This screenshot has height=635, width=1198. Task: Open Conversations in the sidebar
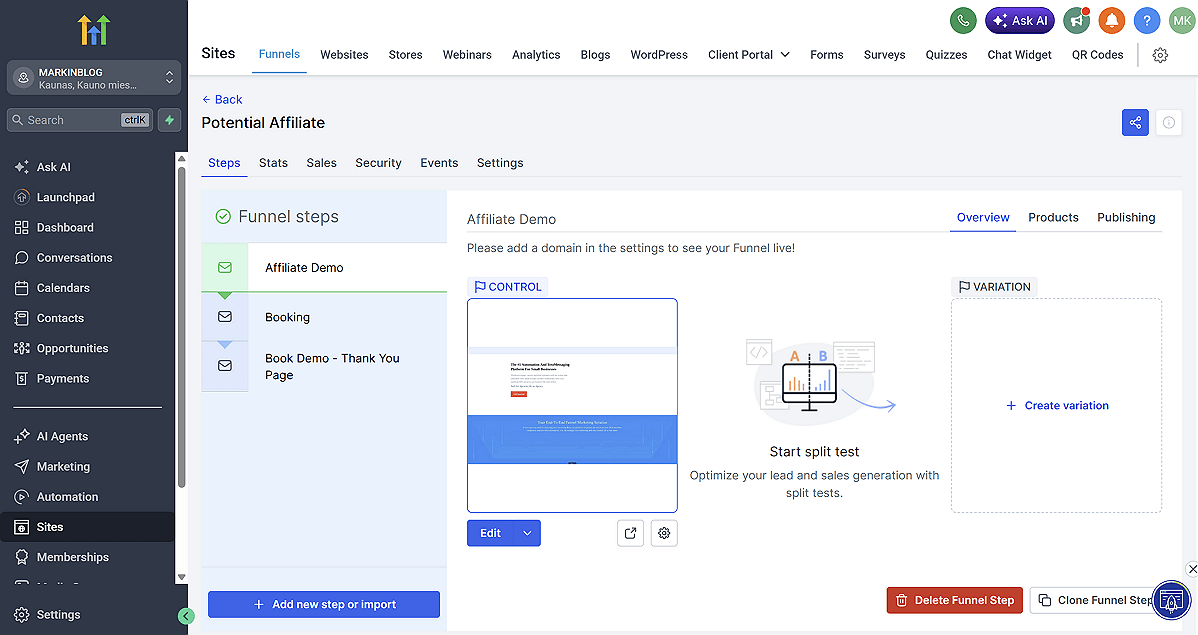click(74, 258)
